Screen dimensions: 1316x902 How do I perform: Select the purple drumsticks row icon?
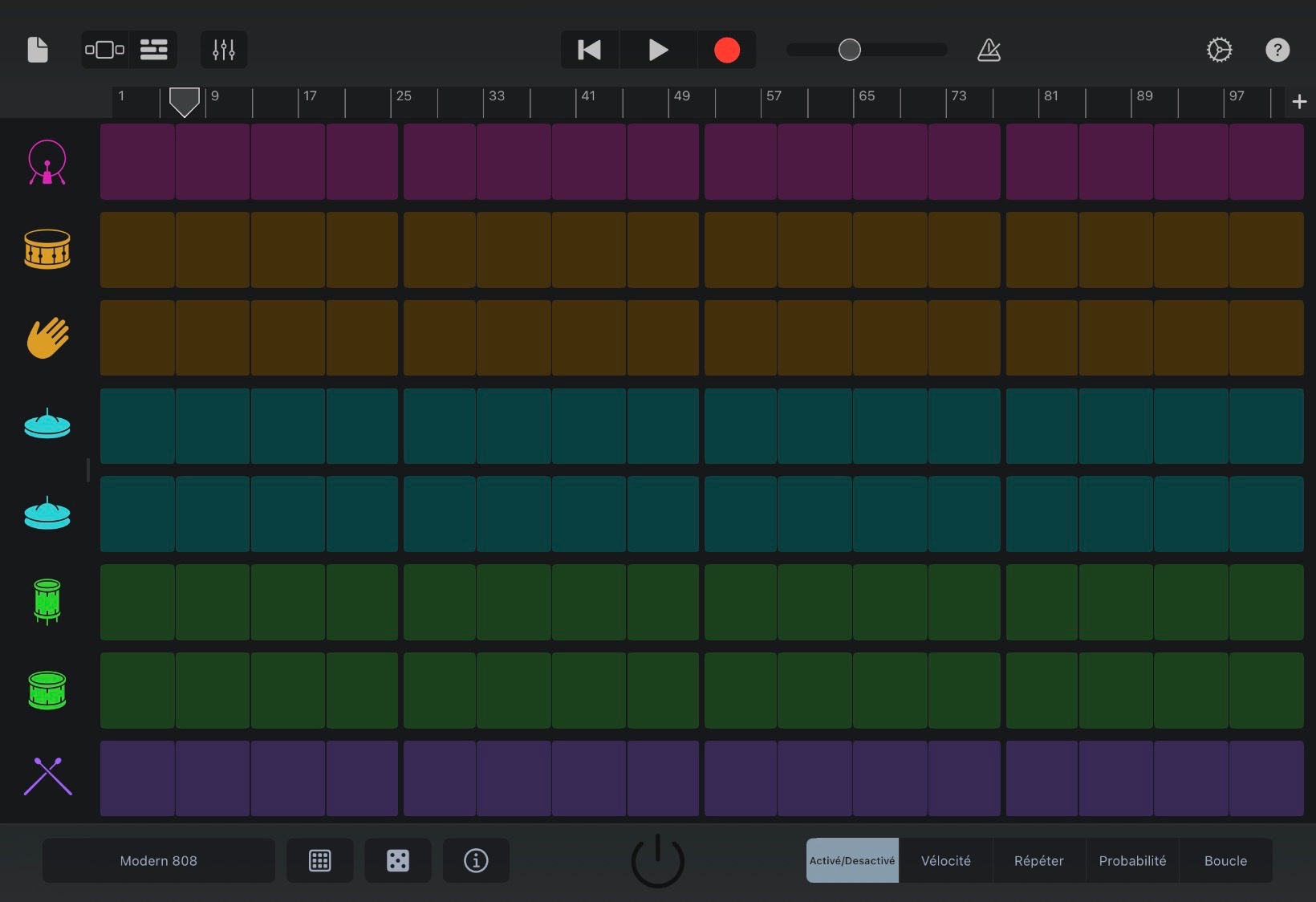(x=47, y=776)
